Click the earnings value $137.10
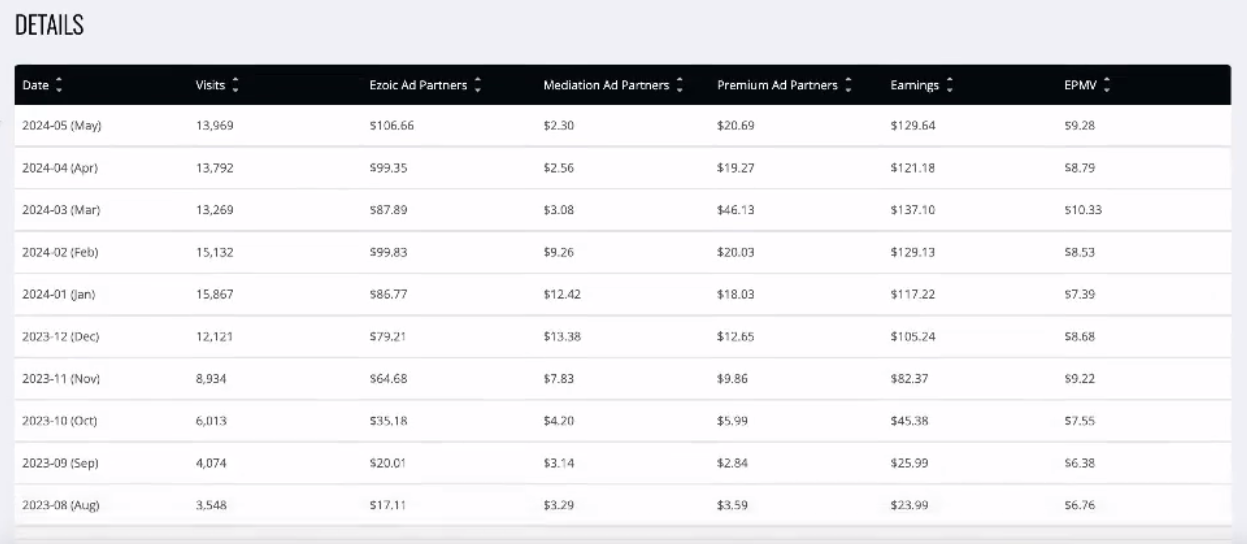This screenshot has width=1247, height=544. pos(913,210)
